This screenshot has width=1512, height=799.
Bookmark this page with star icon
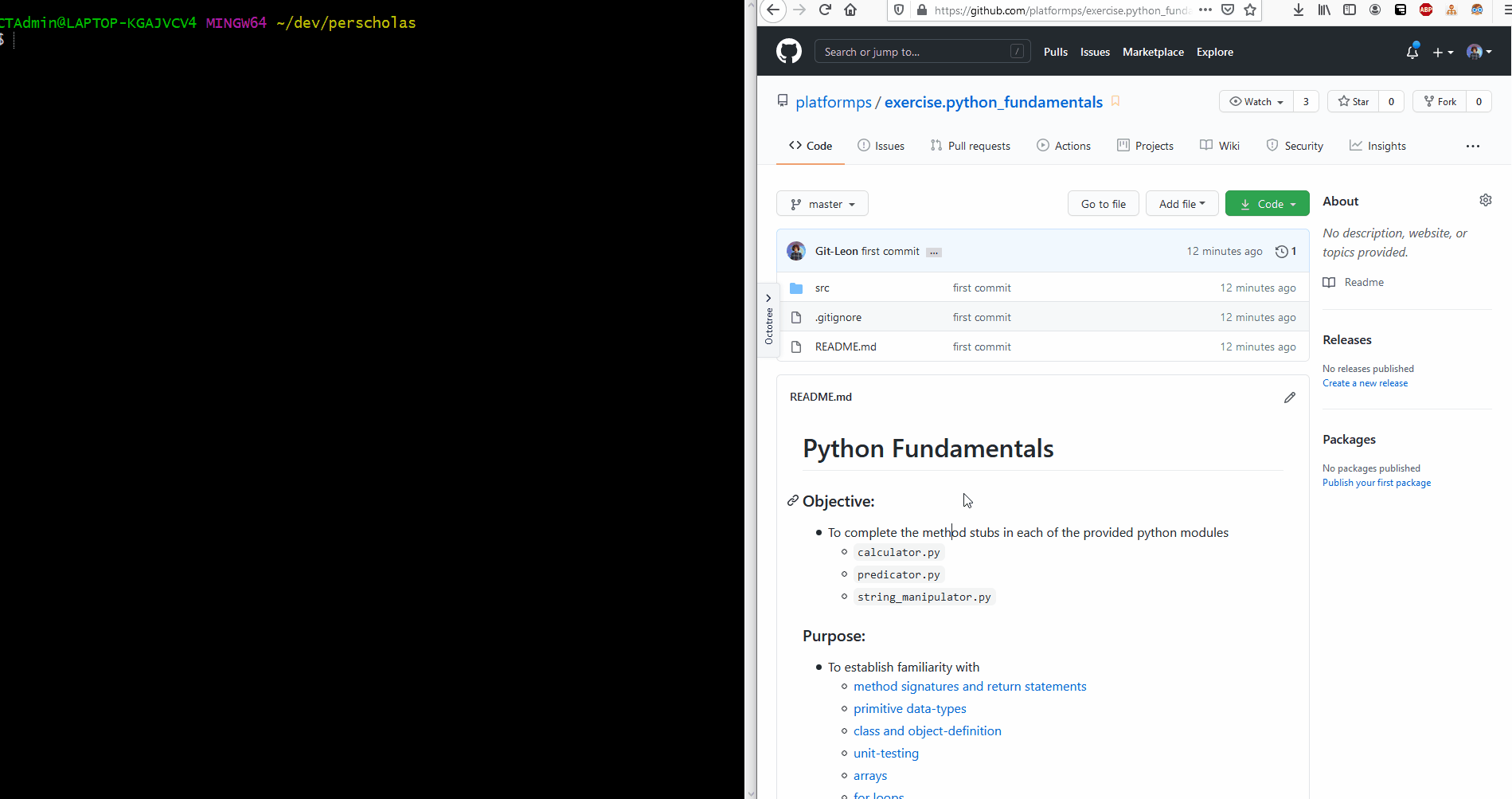pyautogui.click(x=1250, y=10)
